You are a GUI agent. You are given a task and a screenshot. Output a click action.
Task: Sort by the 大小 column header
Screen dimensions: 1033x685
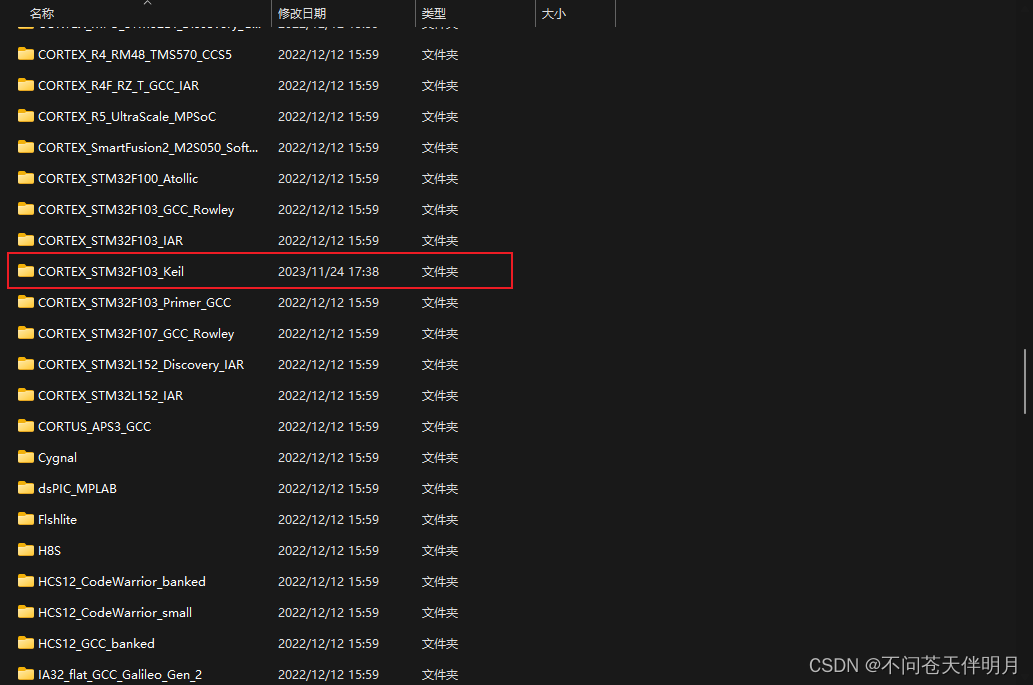tap(553, 13)
